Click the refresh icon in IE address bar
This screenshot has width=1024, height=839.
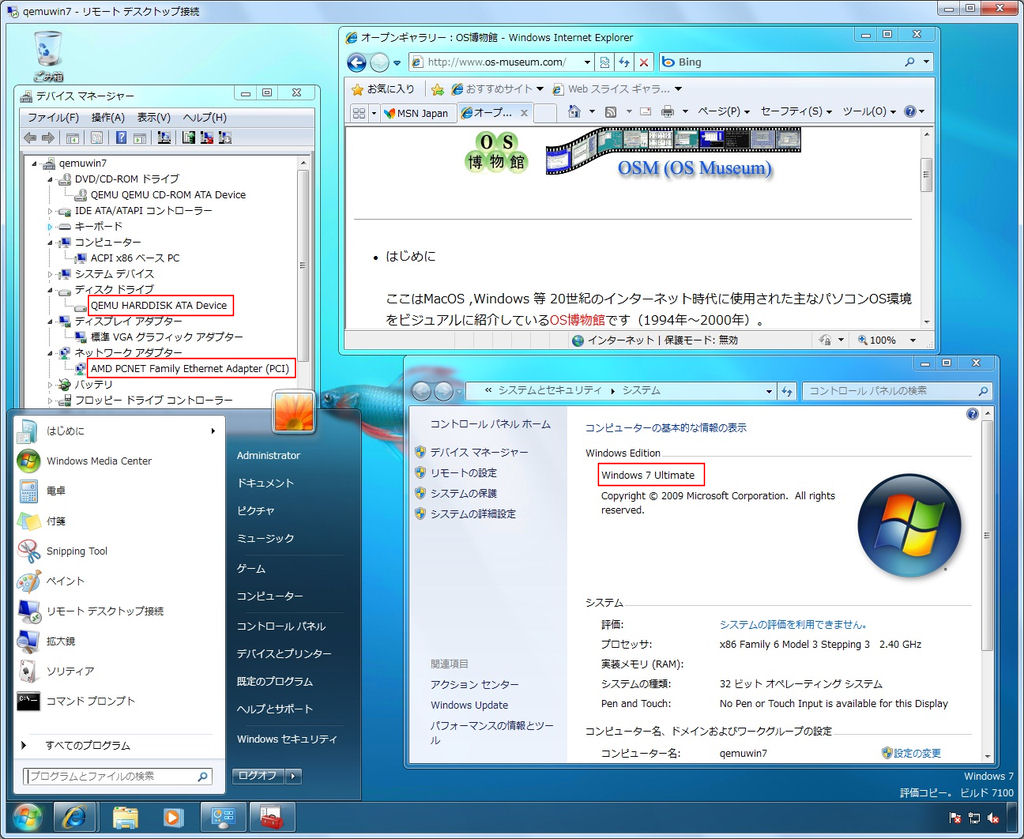tap(624, 62)
